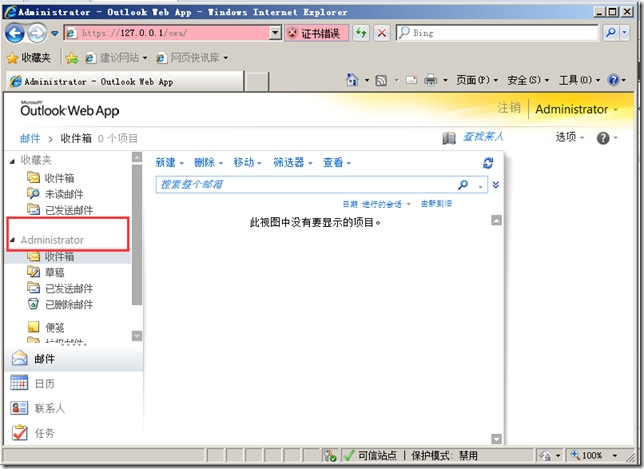The image size is (644, 469).
Task: Click the 注销 sign out link
Action: tap(509, 108)
